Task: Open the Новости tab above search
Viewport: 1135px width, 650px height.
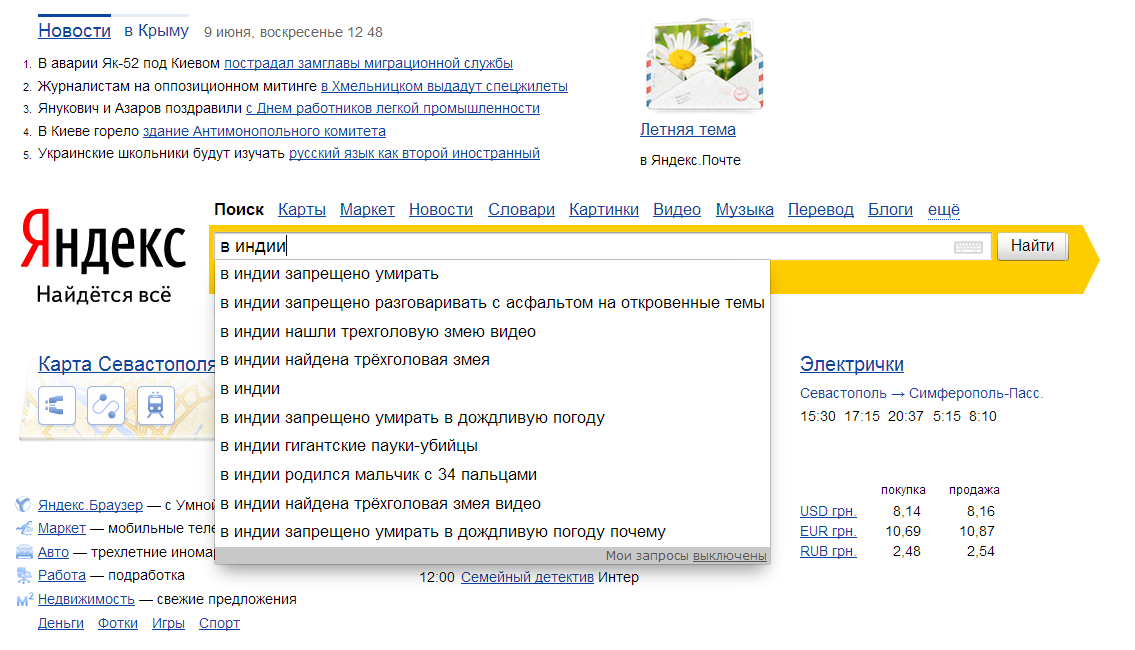Action: 441,210
